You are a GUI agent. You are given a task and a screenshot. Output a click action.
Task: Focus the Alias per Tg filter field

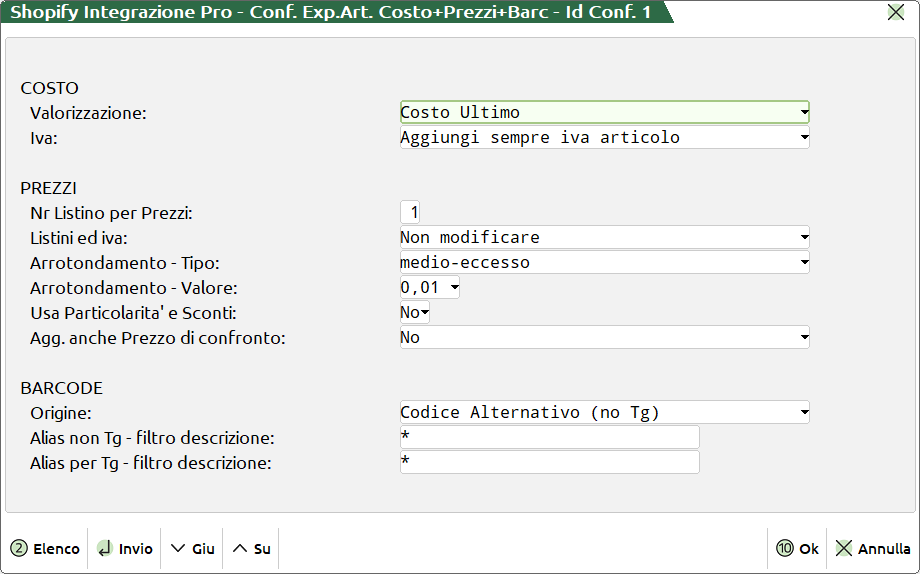click(549, 462)
